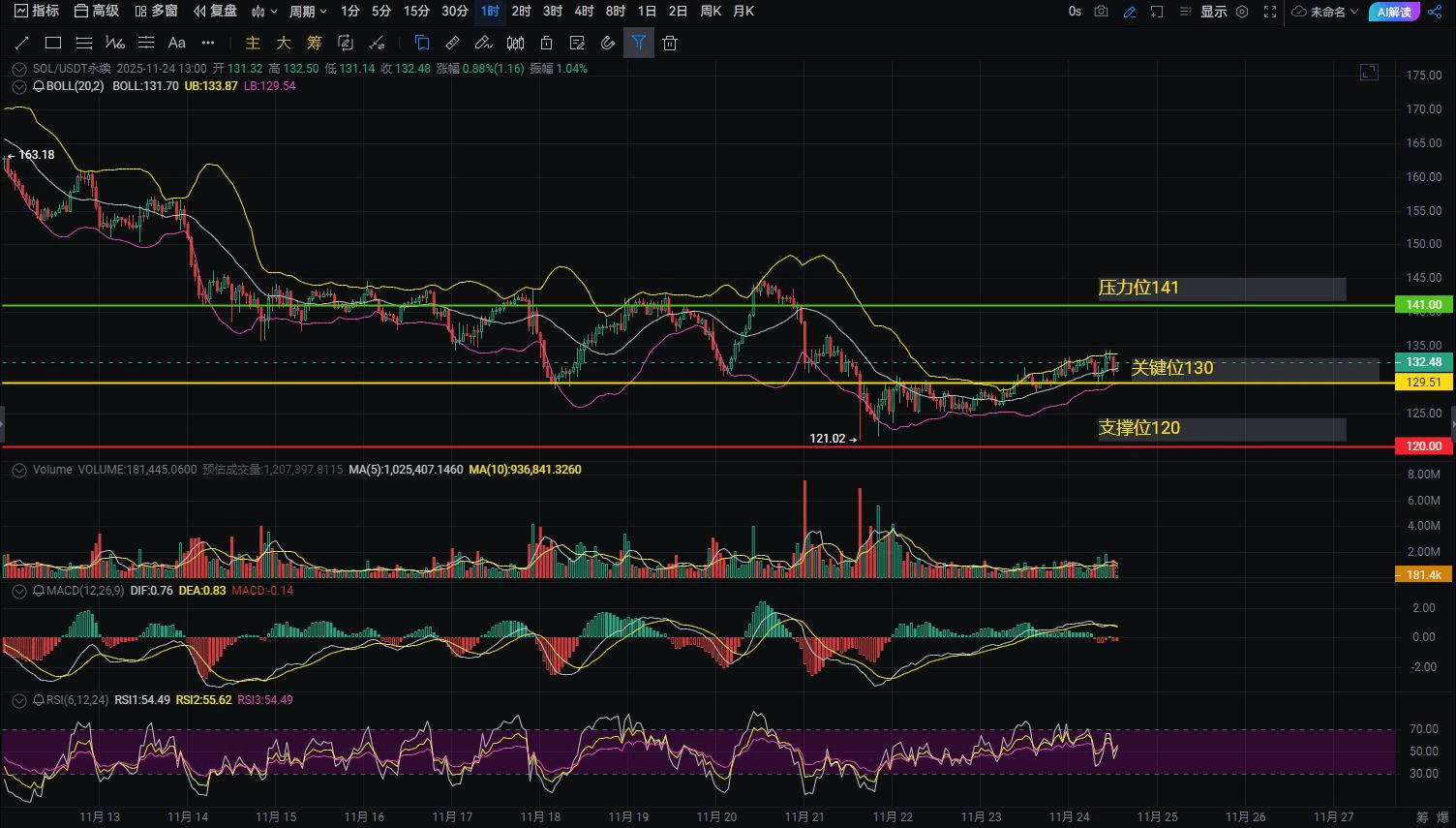Click the AI解读 button
Screen dimensions: 1456x828
(1394, 12)
